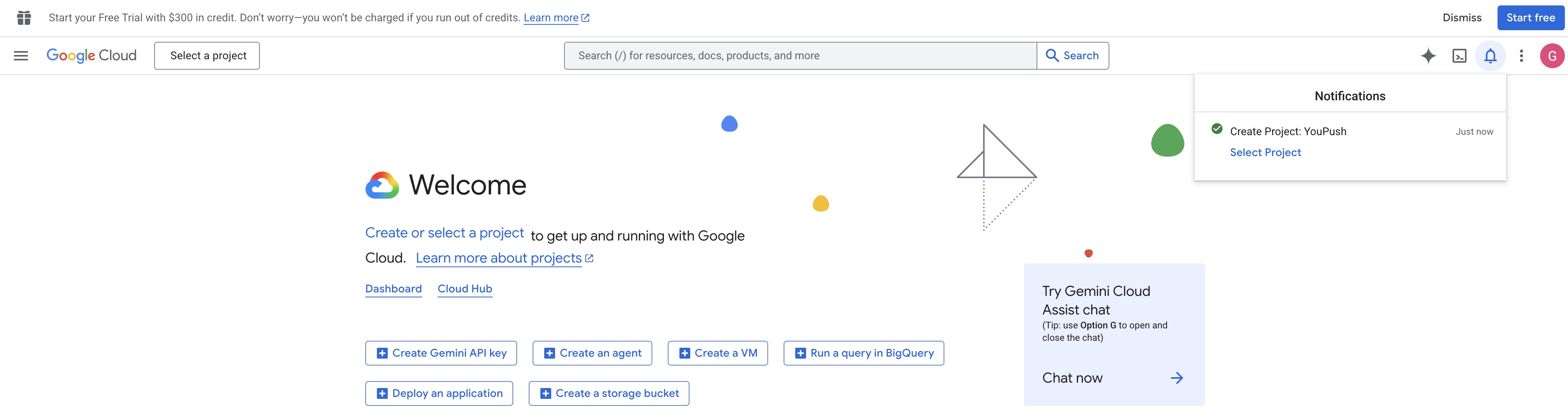Open Gemini Cloud Assist sparkle icon
The height and width of the screenshot is (419, 1568).
point(1428,56)
